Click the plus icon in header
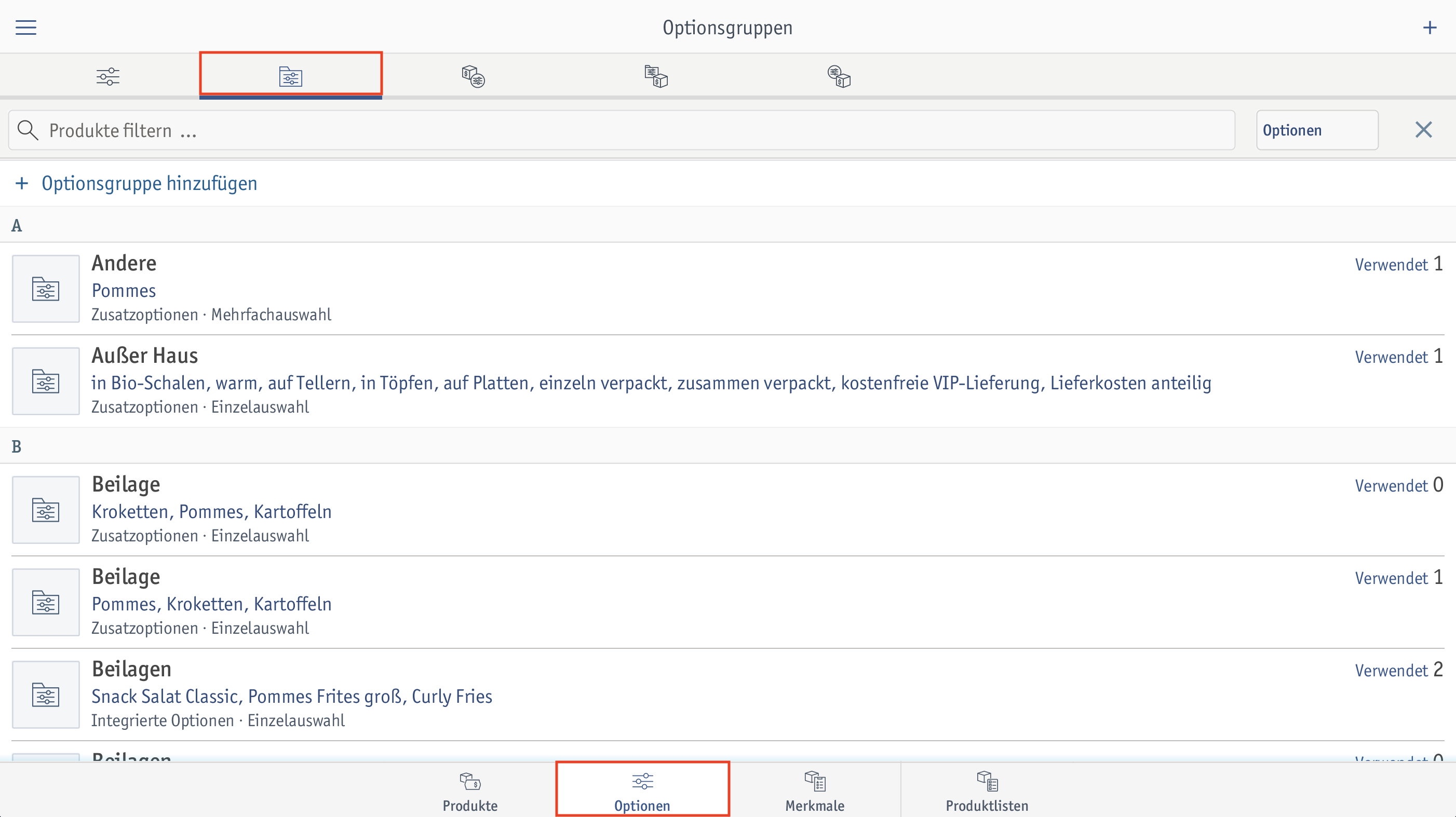Image resolution: width=1456 pixels, height=817 pixels. [1430, 27]
